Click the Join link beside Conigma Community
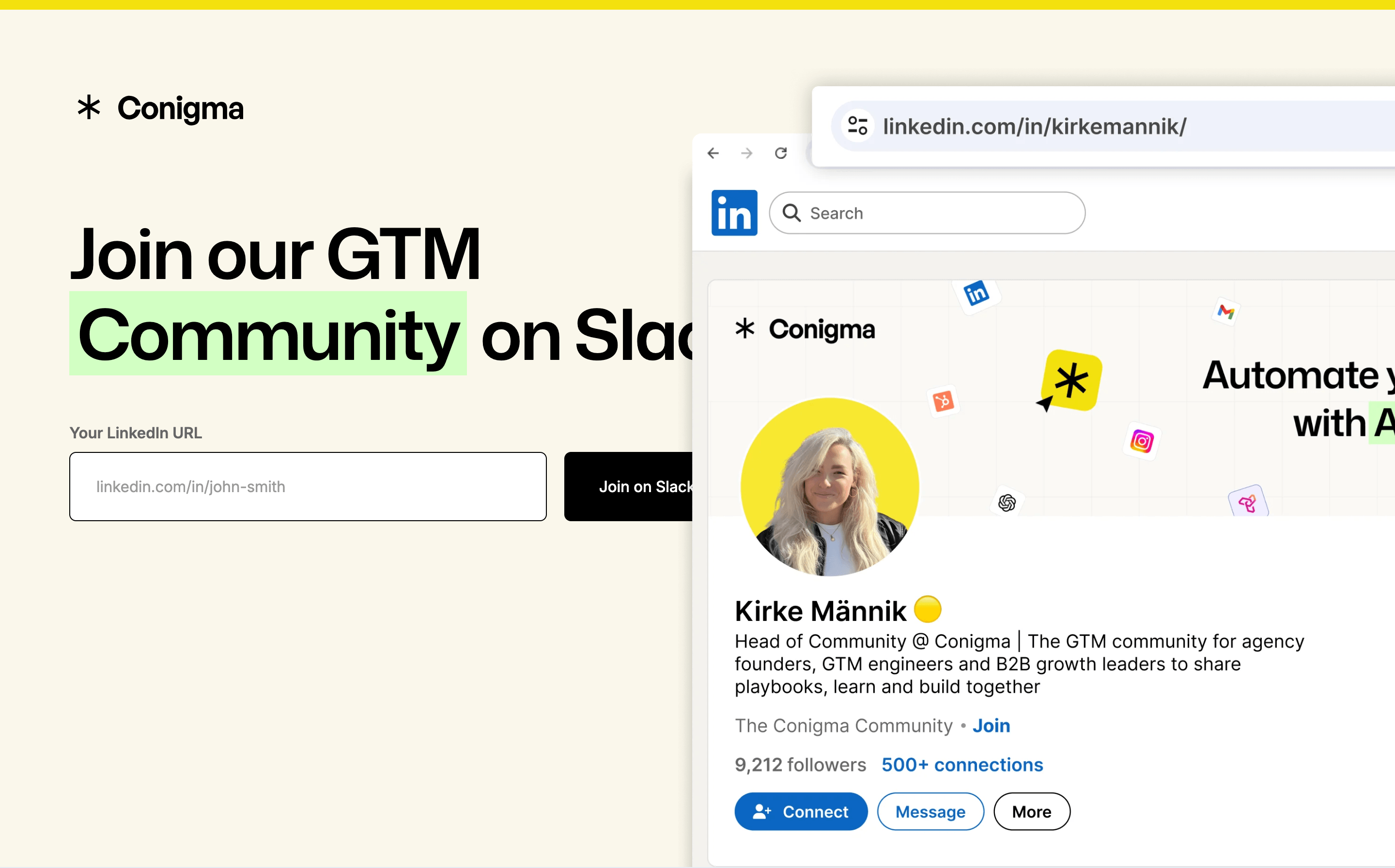Viewport: 1395px width, 868px height. (991, 726)
